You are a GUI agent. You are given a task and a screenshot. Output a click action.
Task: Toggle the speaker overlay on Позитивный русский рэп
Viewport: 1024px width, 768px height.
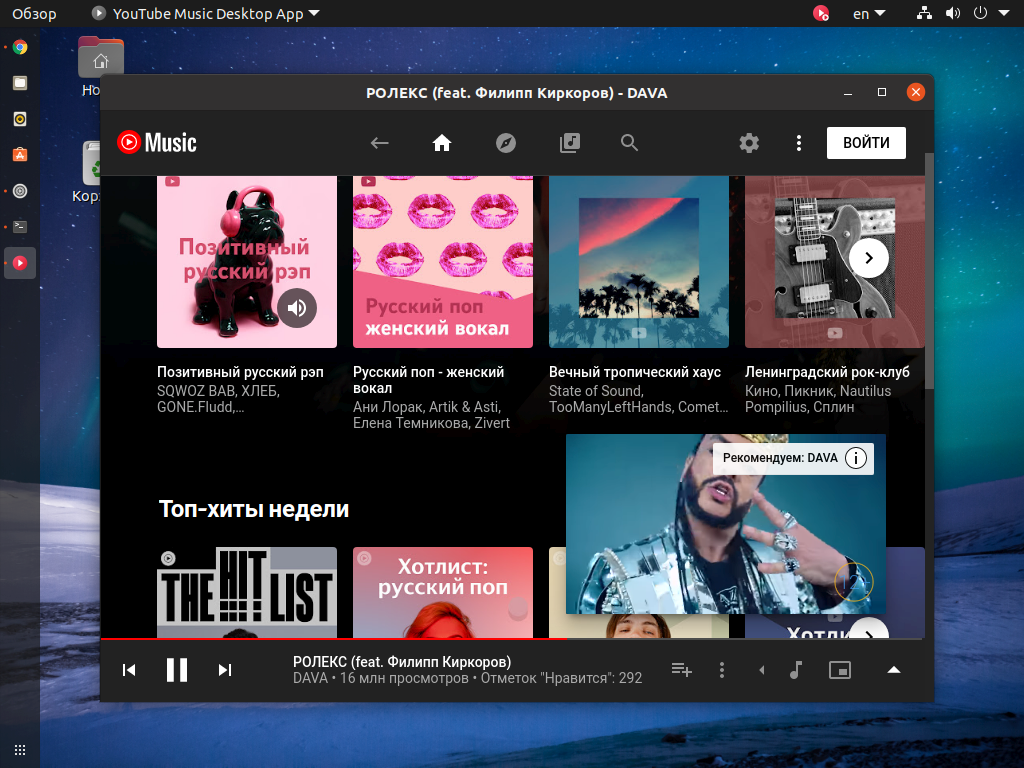[297, 307]
